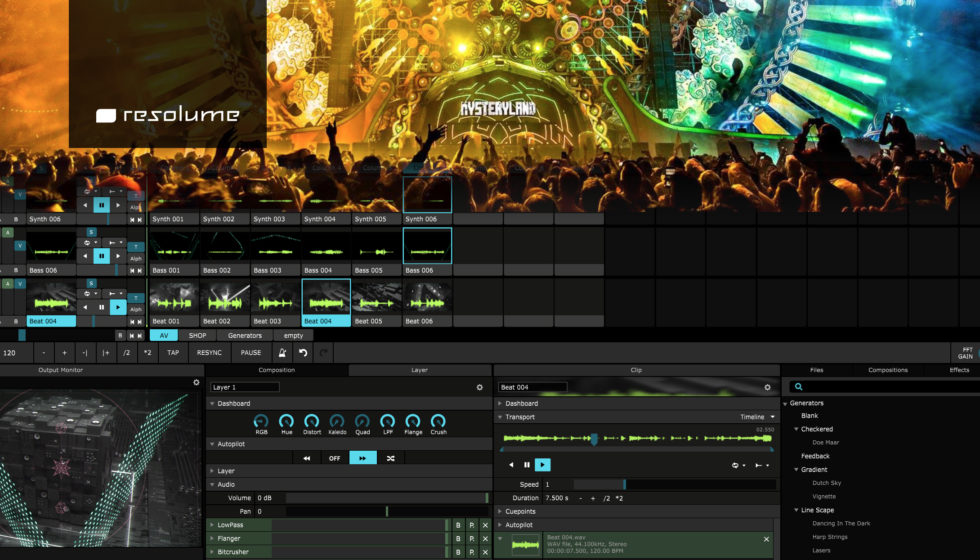
Task: Click the greyed redo arrow icon
Action: (x=323, y=352)
